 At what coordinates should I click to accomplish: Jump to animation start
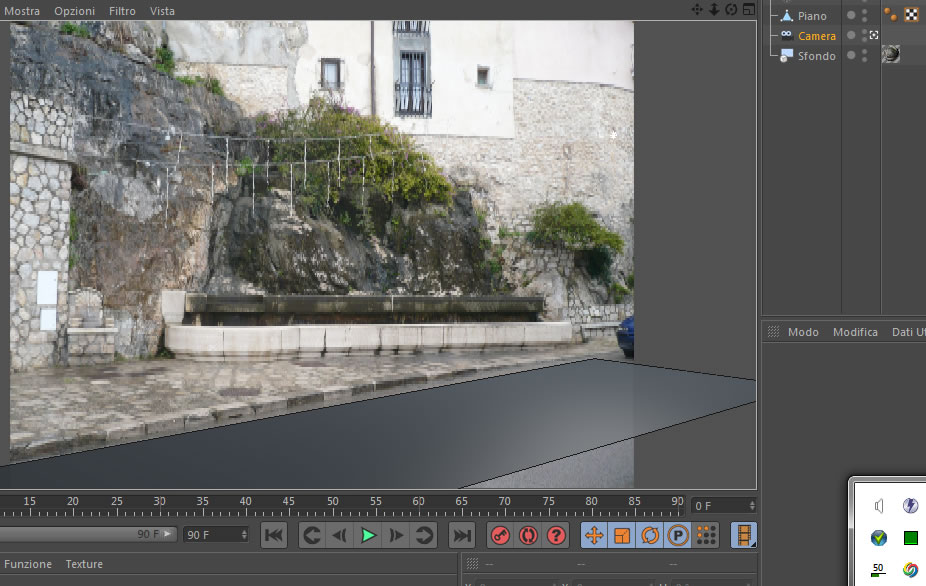274,536
